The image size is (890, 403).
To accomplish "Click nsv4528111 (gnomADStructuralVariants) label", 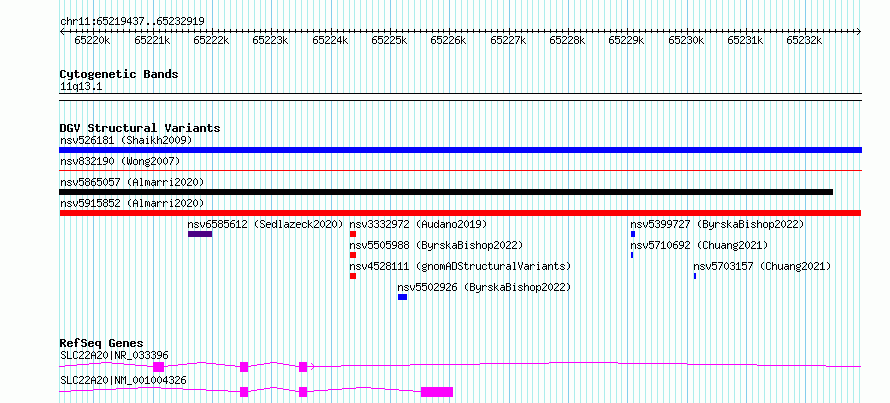I will [x=460, y=266].
